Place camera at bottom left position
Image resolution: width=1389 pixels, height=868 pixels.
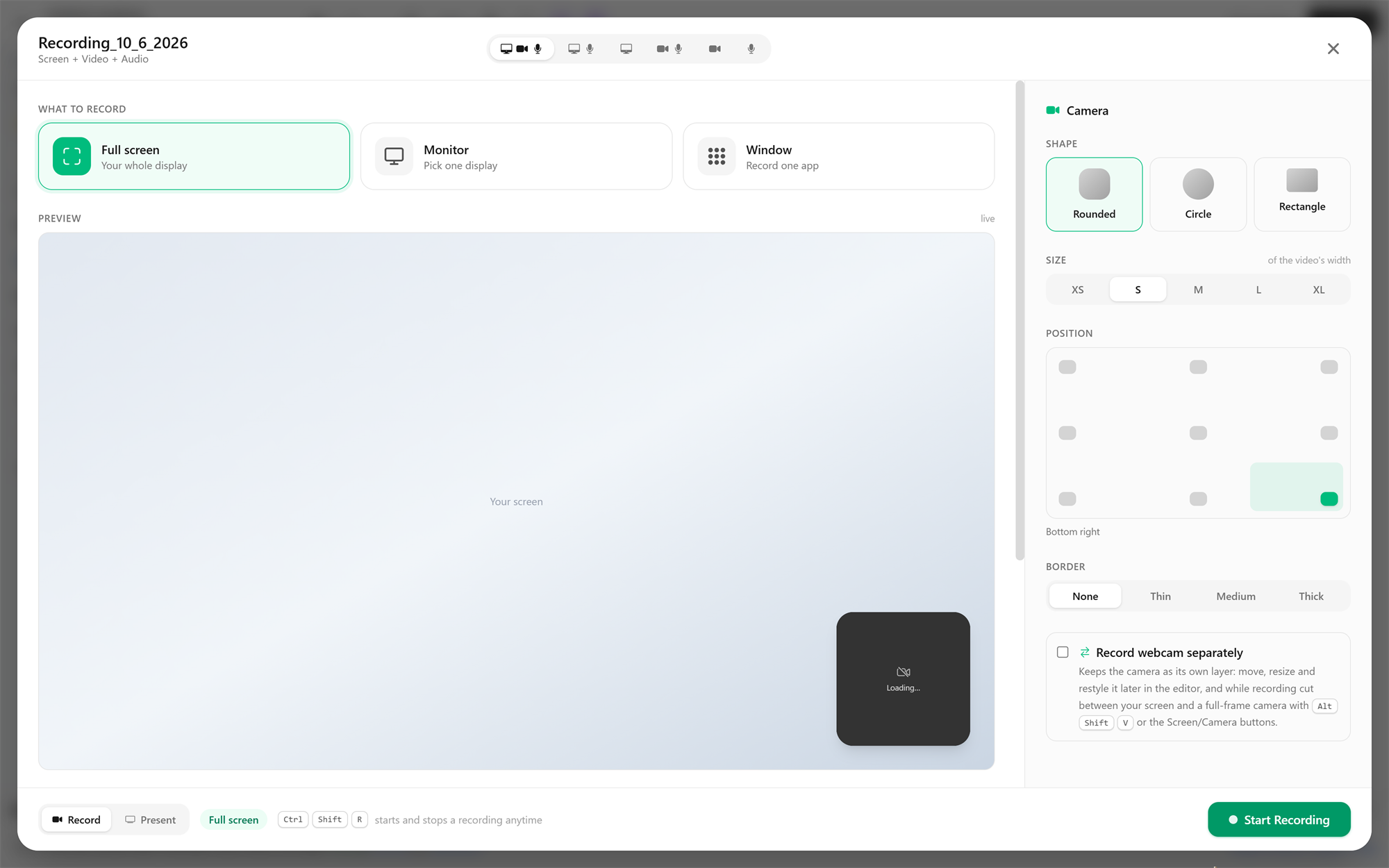(1067, 499)
